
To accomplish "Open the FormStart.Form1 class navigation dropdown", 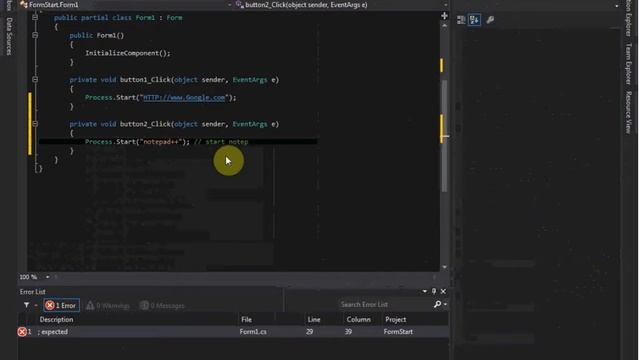I will tap(229, 5).
